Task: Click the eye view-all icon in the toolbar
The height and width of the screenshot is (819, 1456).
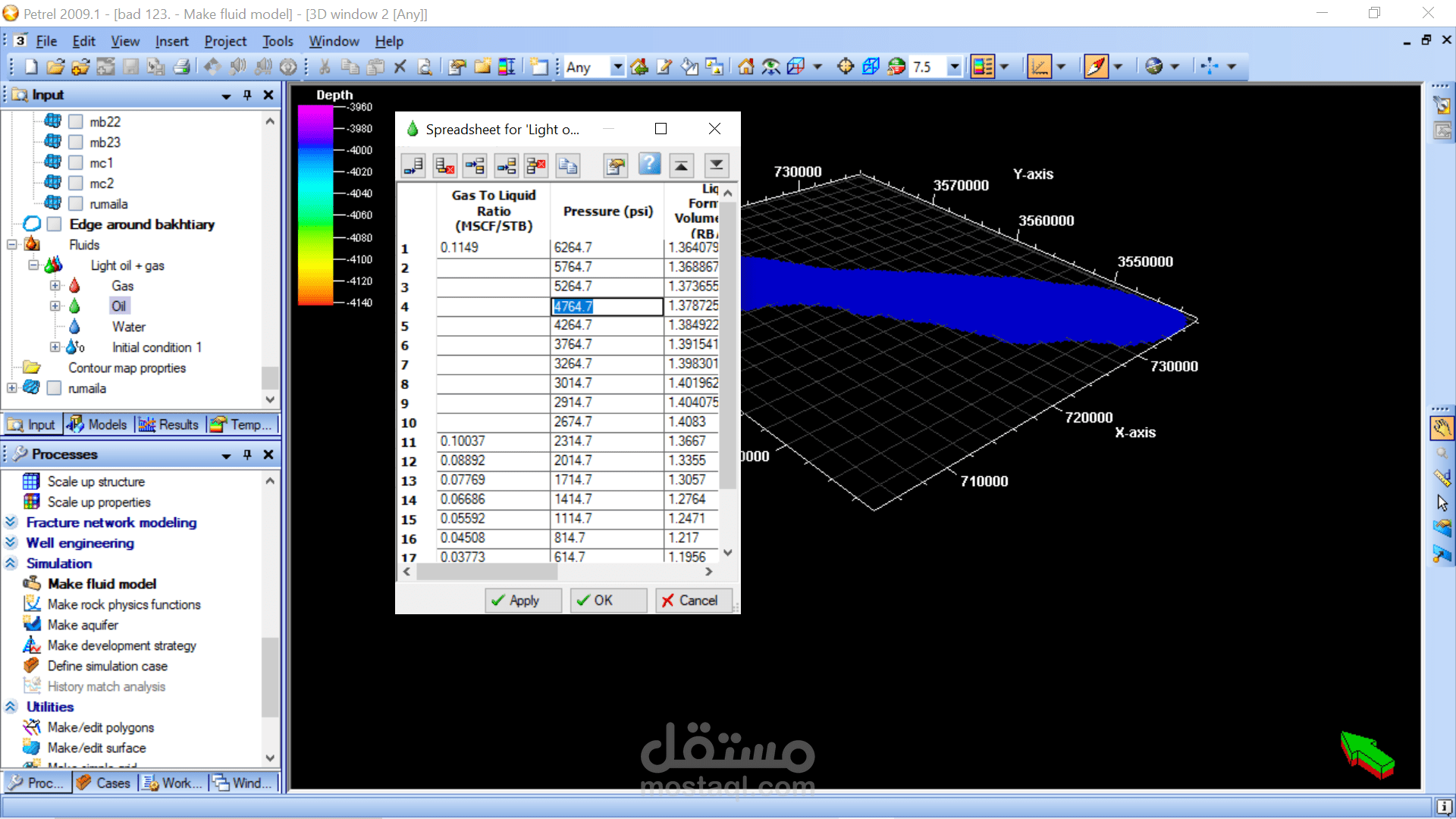Action: click(771, 67)
